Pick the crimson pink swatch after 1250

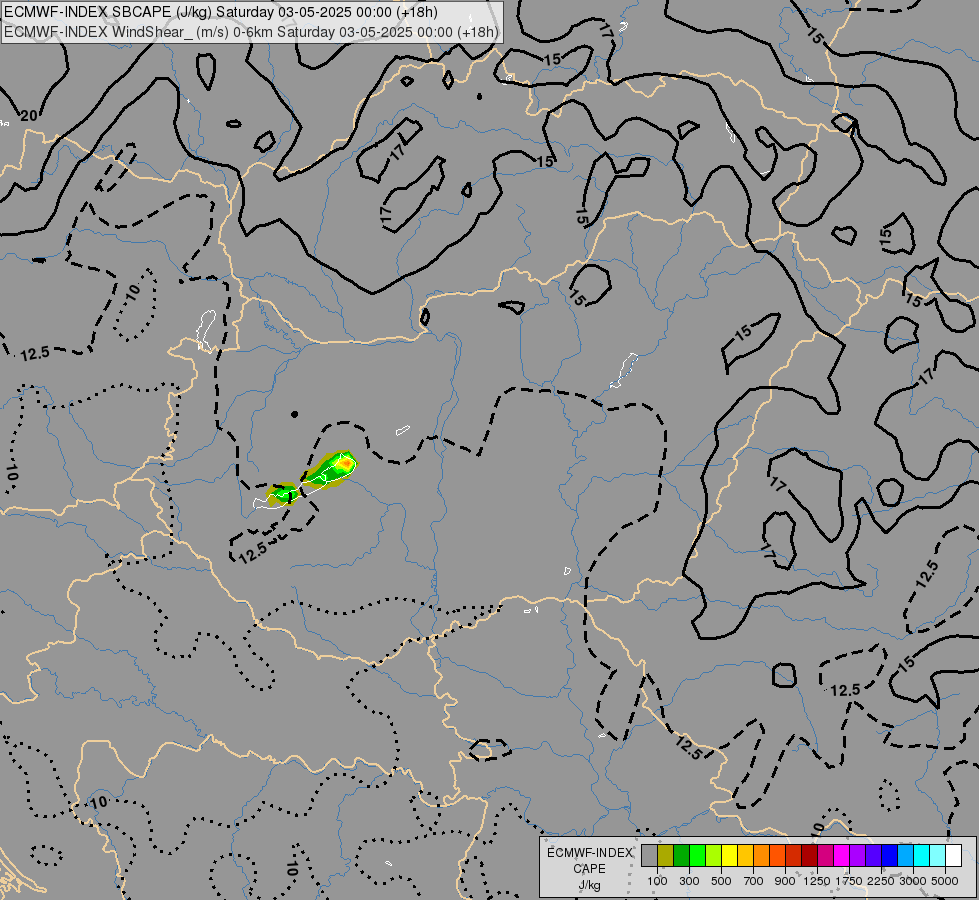click(825, 855)
